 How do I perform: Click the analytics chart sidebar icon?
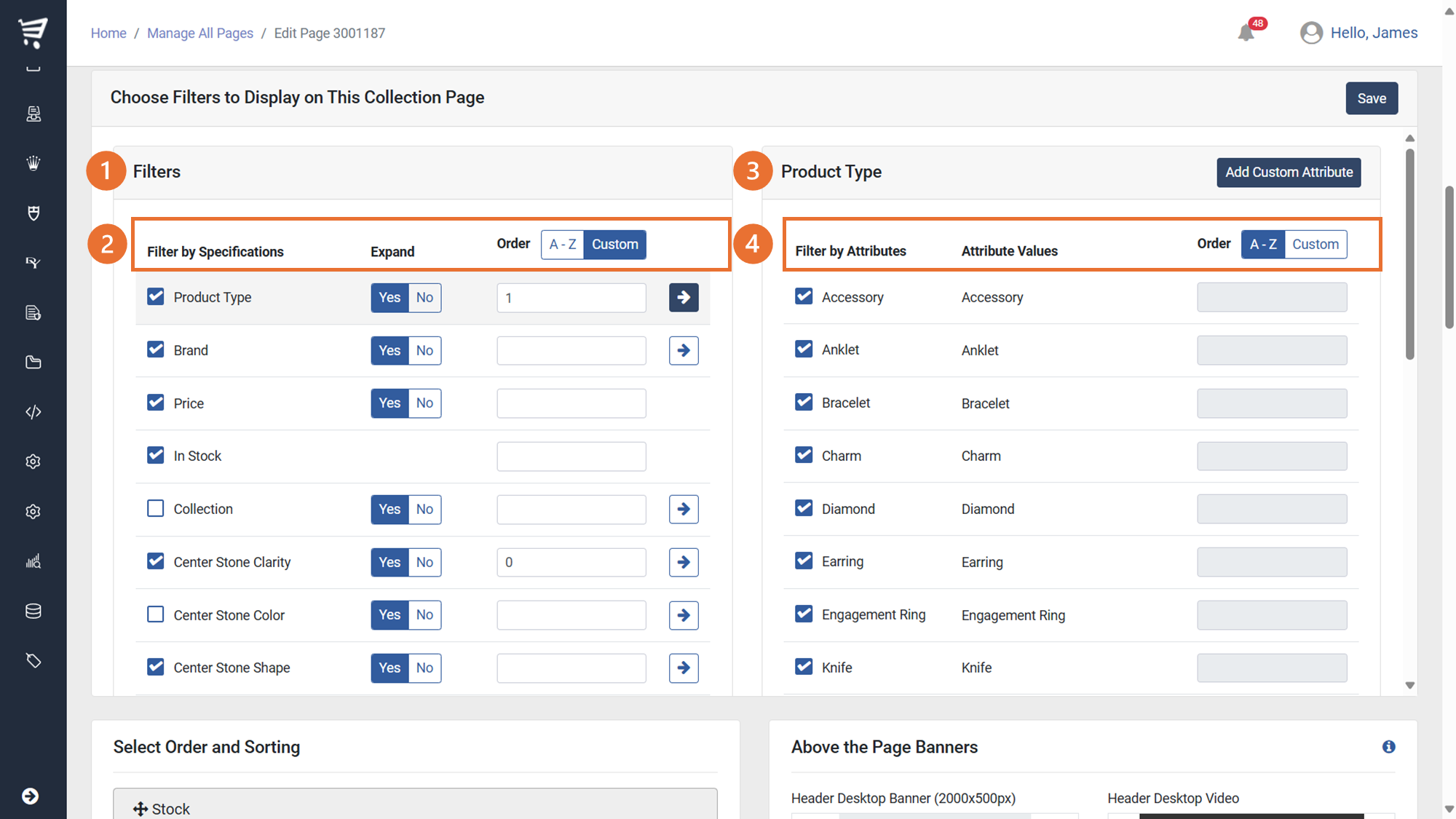pyautogui.click(x=33, y=561)
